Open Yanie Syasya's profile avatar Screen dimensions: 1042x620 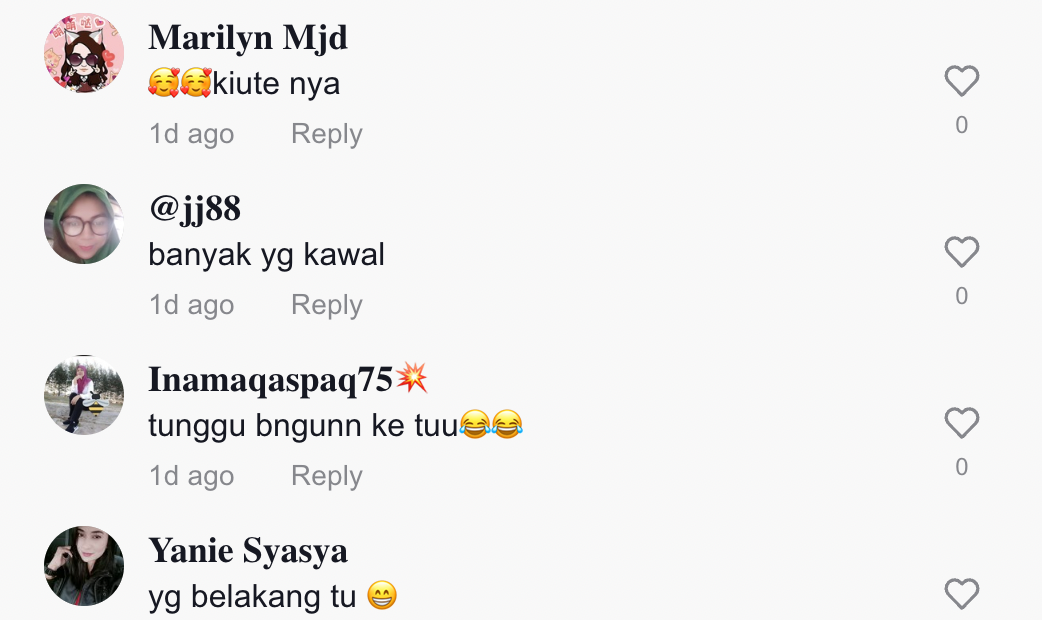84,566
